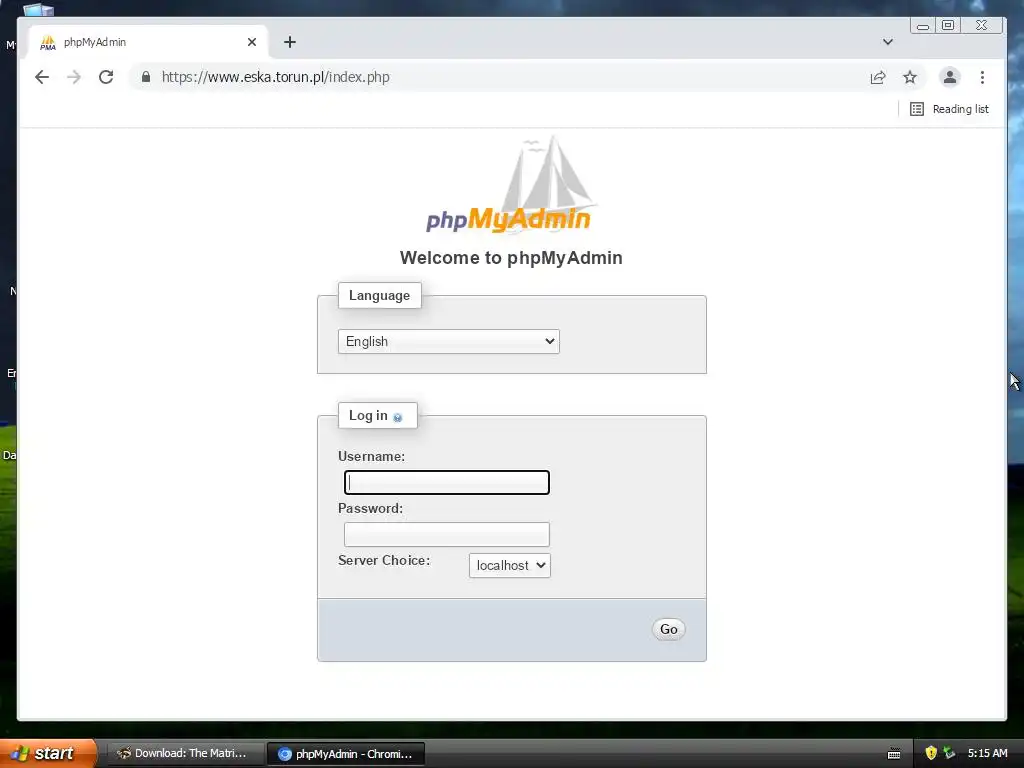Go back to the previous page
The height and width of the screenshot is (768, 1024).
42,77
